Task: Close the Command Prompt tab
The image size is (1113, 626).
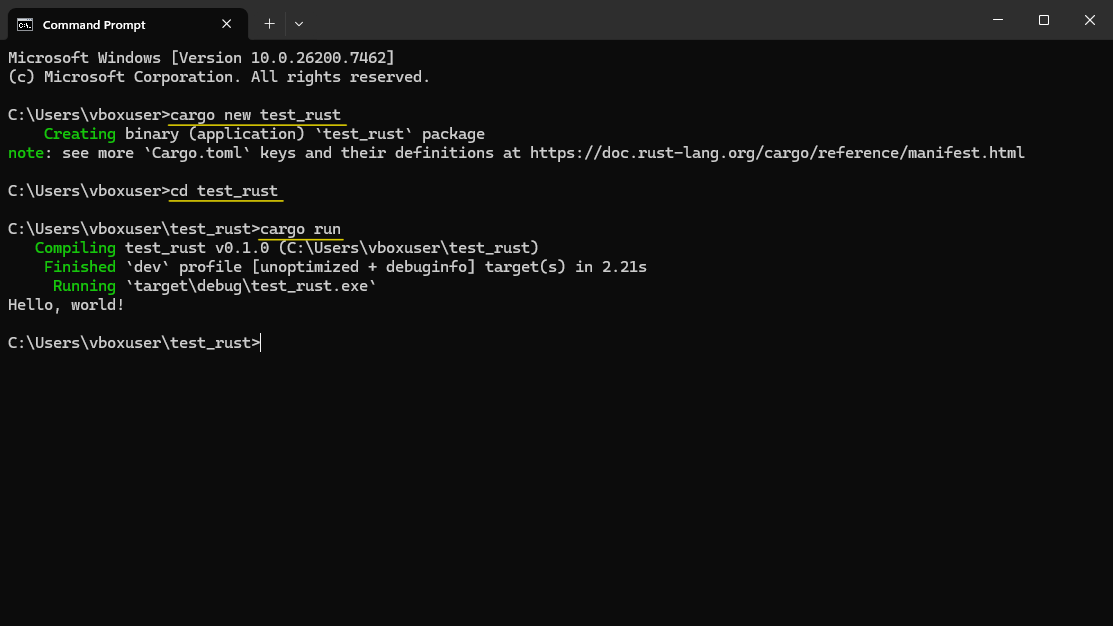Action: (228, 24)
